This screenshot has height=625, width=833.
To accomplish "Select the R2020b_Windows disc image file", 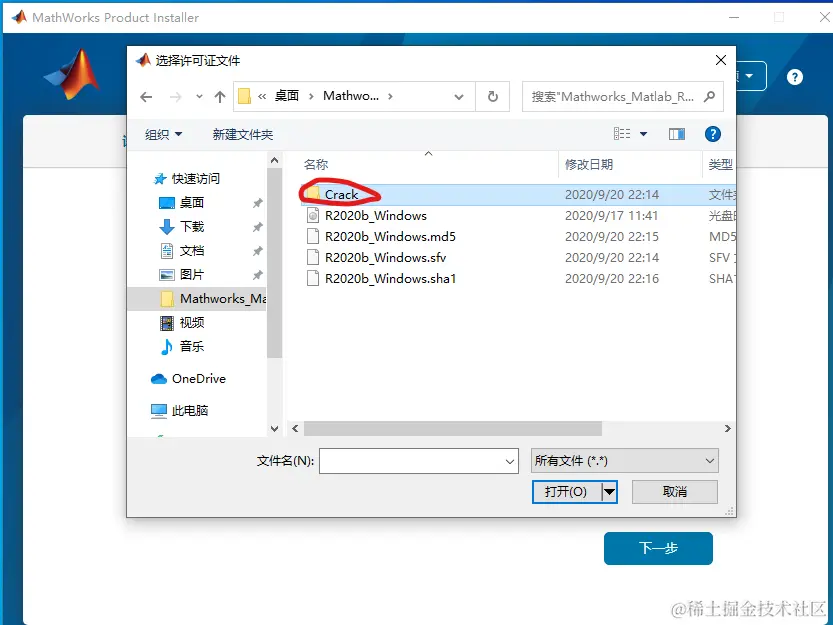I will click(376, 215).
